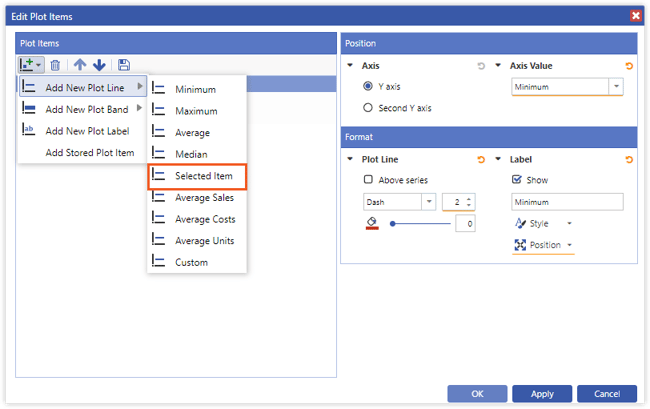Image resolution: width=650 pixels, height=409 pixels.
Task: Choose Add New Plot Line menu entry
Action: (82, 87)
